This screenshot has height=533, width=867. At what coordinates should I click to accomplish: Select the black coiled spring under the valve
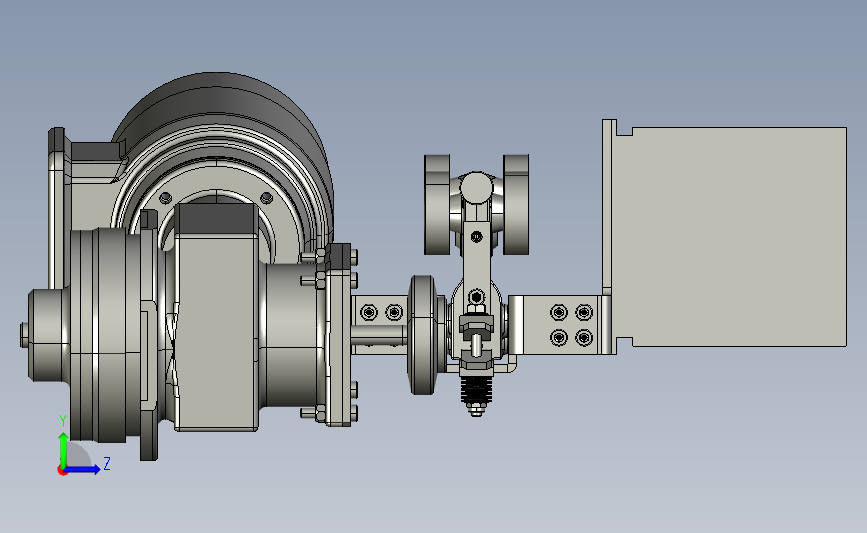pyautogui.click(x=475, y=389)
